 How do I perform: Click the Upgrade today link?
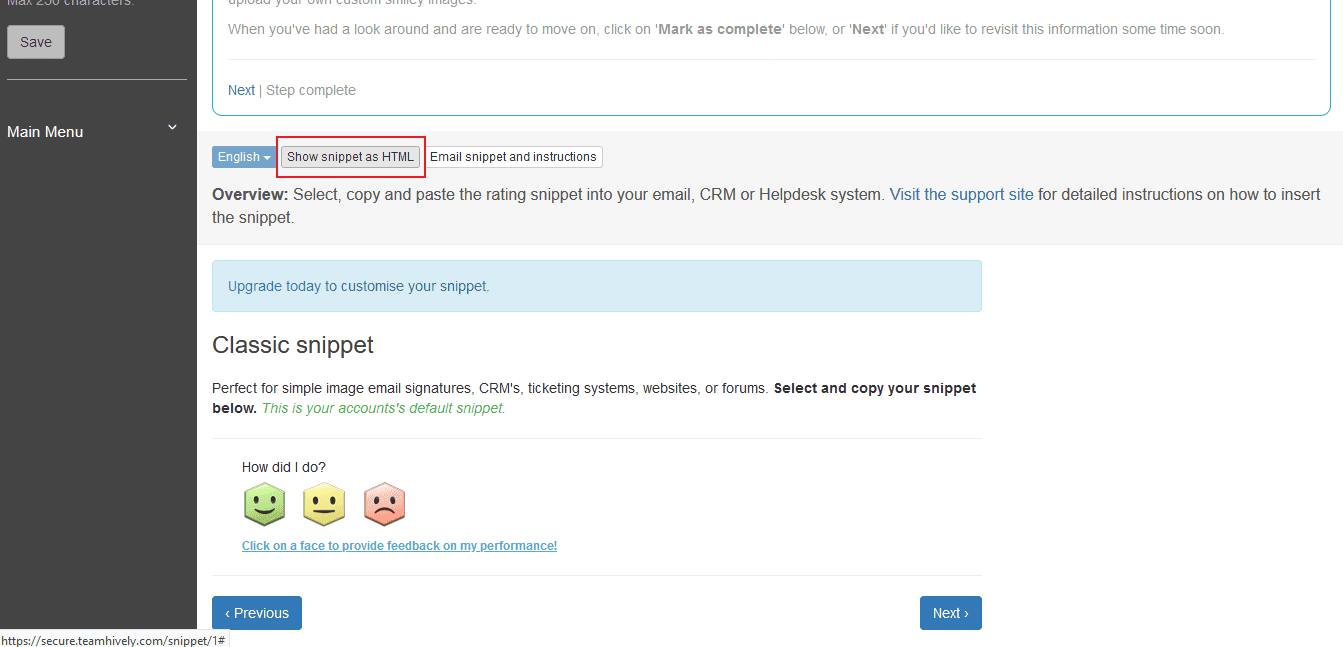click(274, 286)
